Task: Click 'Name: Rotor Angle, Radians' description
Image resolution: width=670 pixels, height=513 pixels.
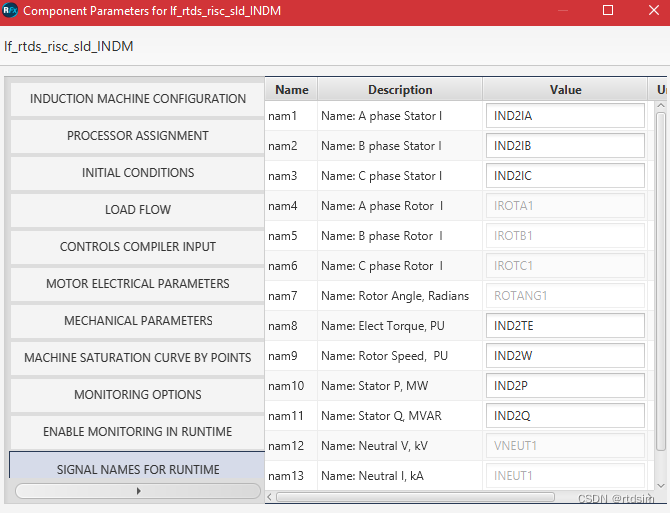Action: pyautogui.click(x=395, y=296)
